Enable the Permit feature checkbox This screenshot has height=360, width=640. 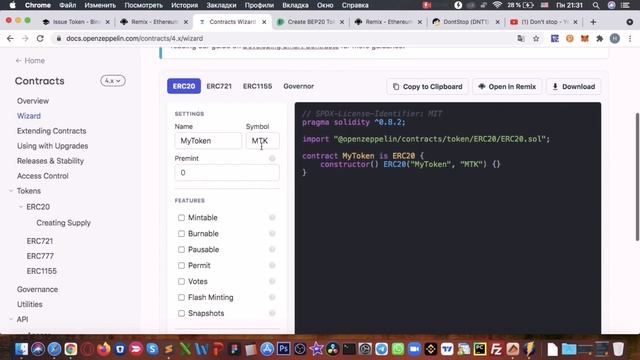(181, 265)
